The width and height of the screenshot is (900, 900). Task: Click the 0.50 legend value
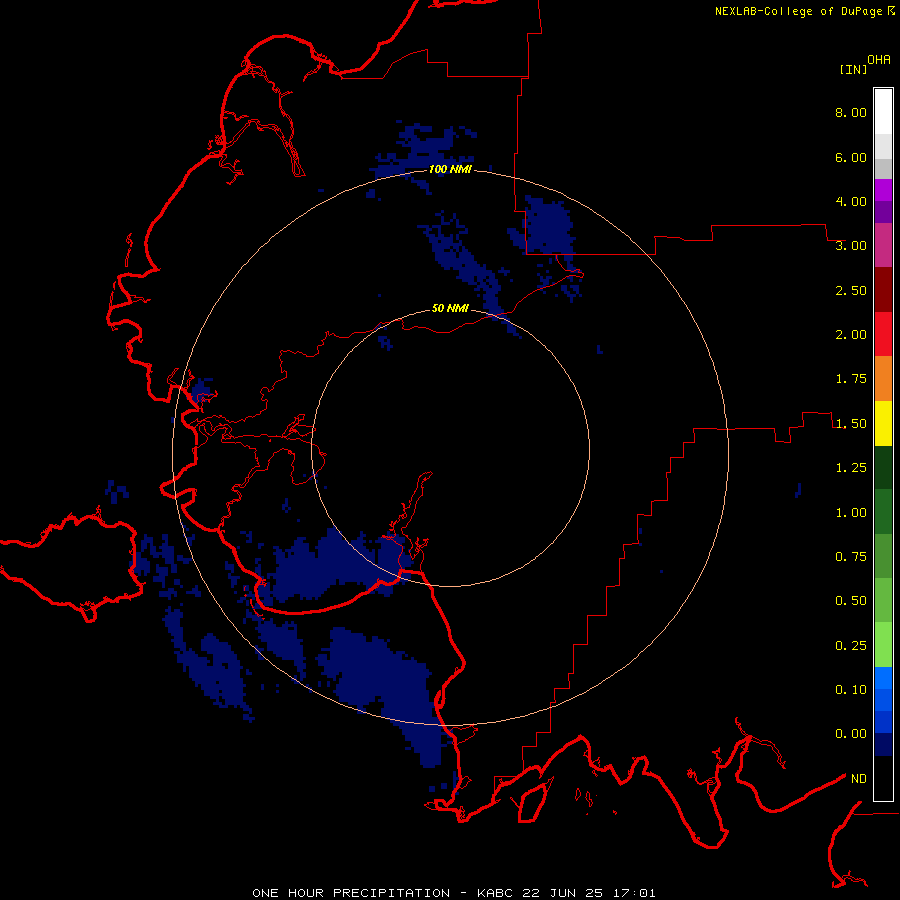click(851, 601)
